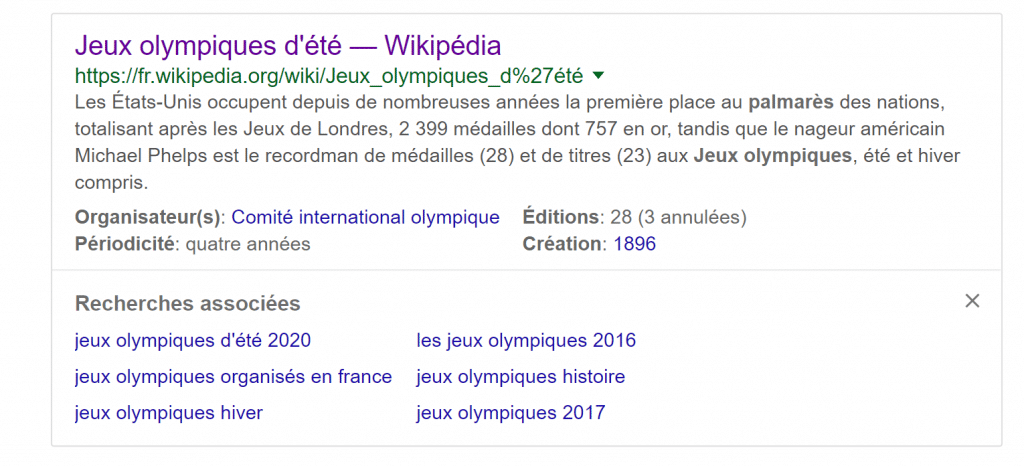Select related search les jeux olympiques 2016
Image resolution: width=1024 pixels, height=466 pixels.
point(526,341)
